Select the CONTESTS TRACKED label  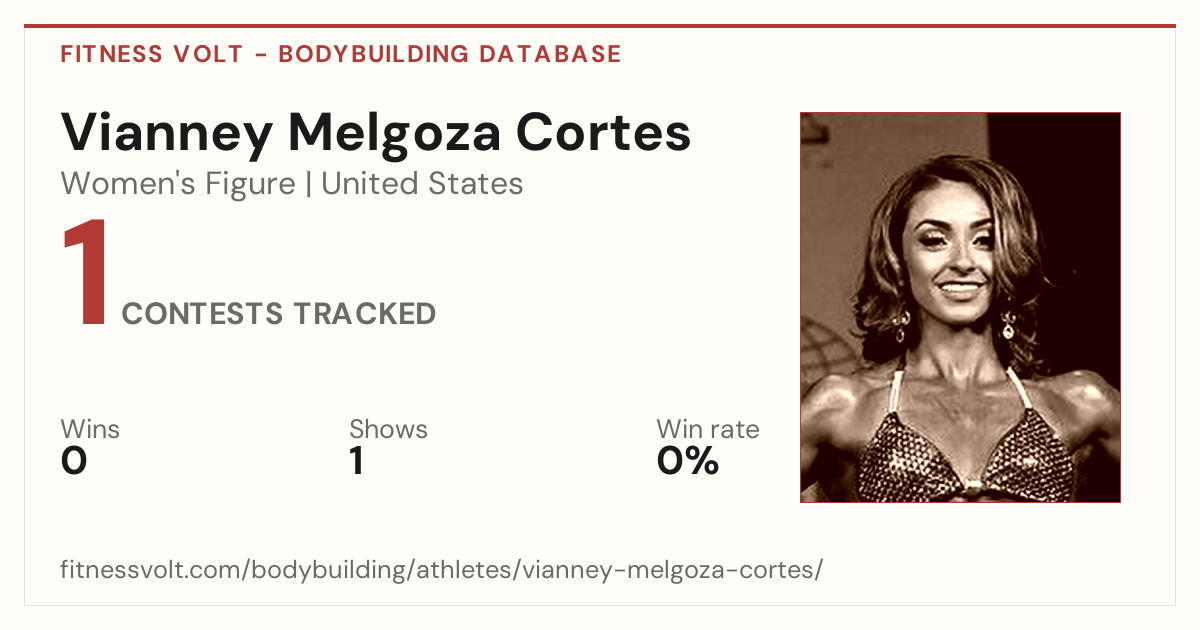click(x=279, y=314)
